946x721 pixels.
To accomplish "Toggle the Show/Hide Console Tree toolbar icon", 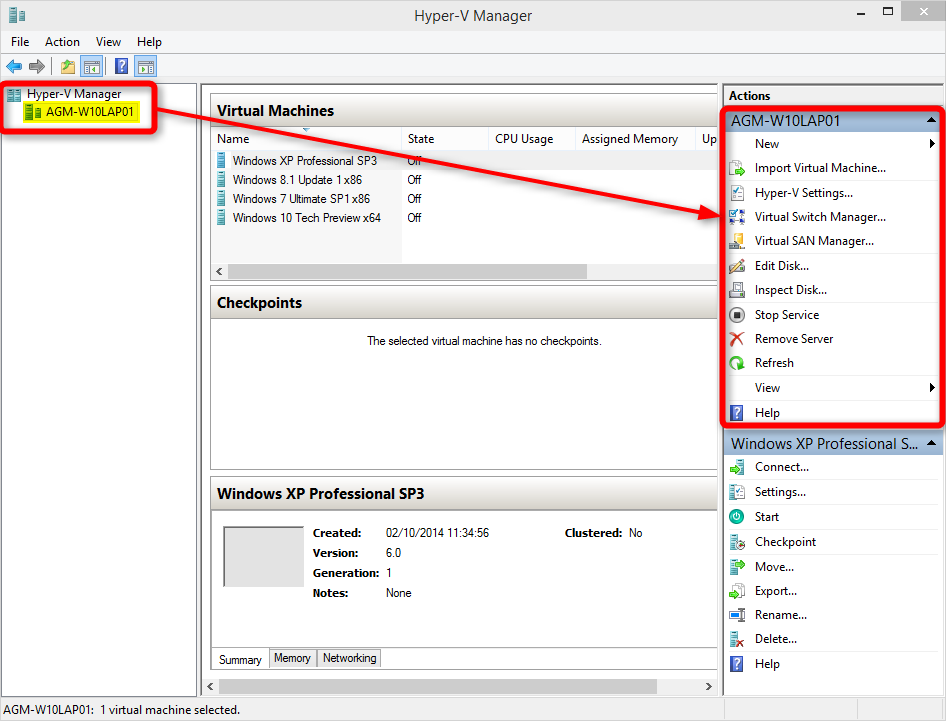I will 92,66.
